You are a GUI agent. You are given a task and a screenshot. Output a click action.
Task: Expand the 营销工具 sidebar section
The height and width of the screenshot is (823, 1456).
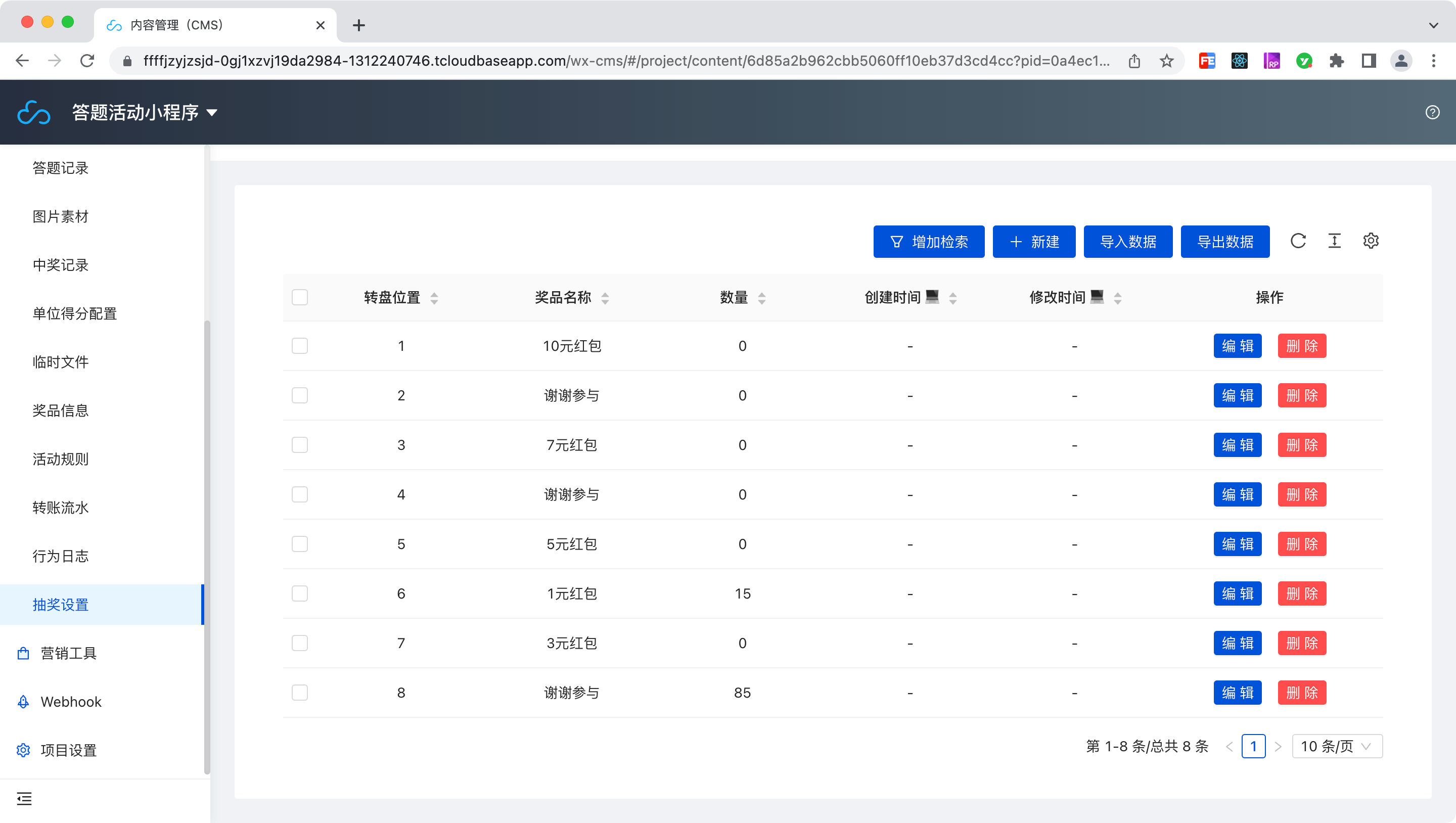(x=69, y=654)
